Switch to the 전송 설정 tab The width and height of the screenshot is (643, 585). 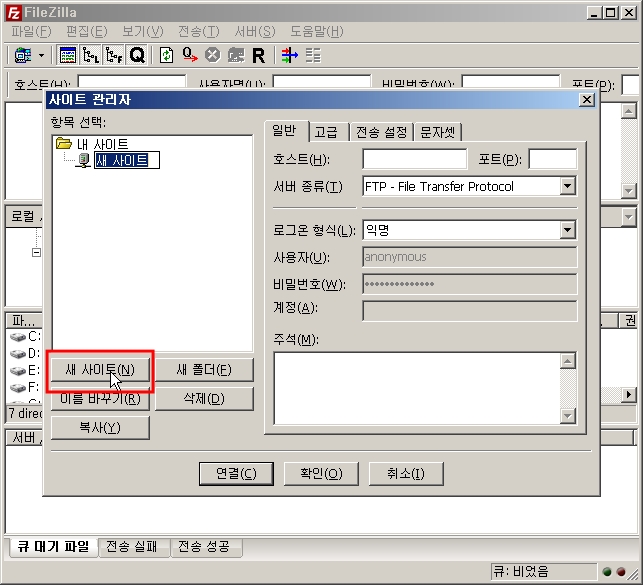point(381,132)
